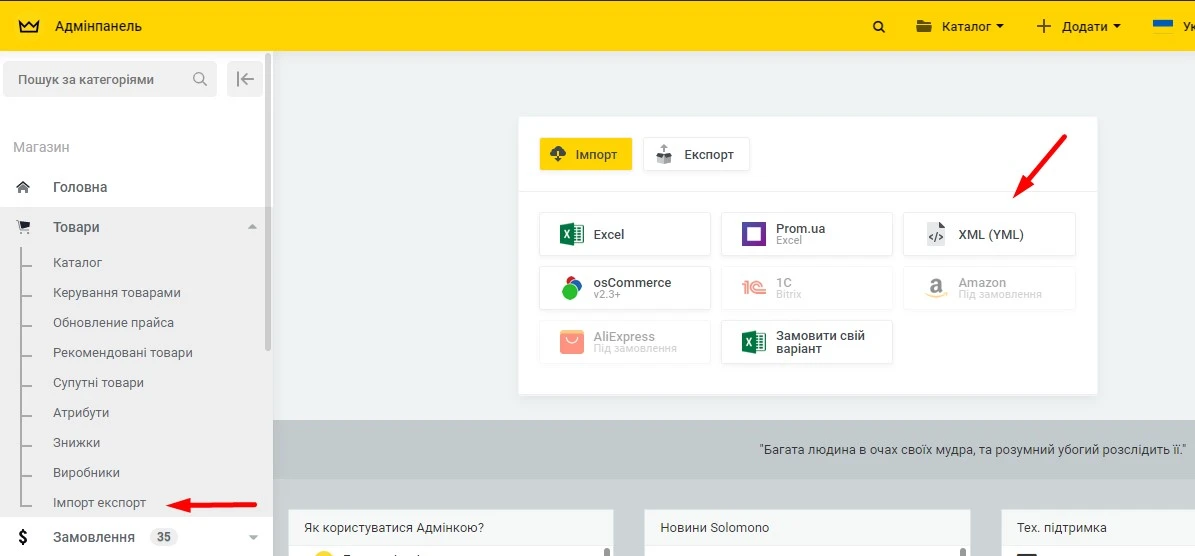Choose XML (YML) import option
This screenshot has height=556, width=1195.
(x=989, y=234)
